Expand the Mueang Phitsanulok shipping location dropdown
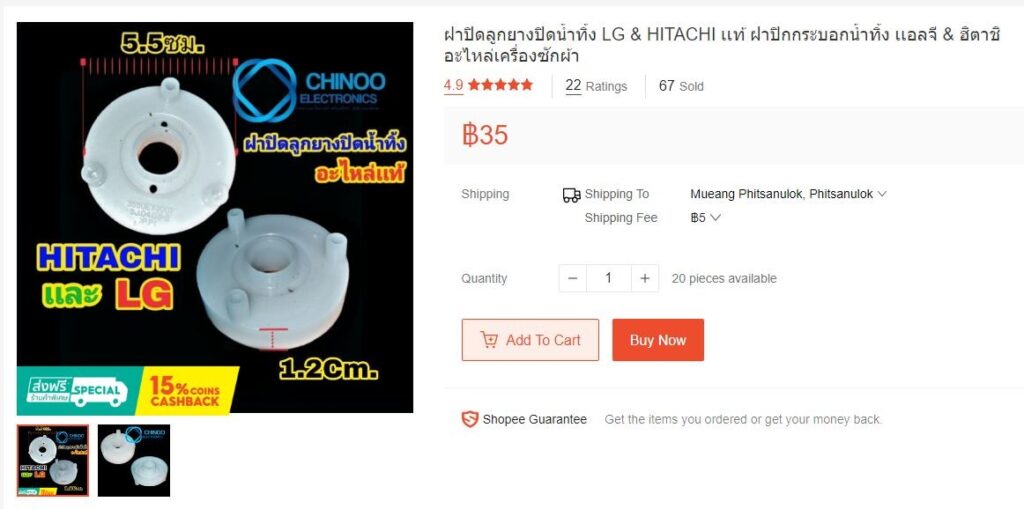1024x509 pixels. [x=788, y=194]
